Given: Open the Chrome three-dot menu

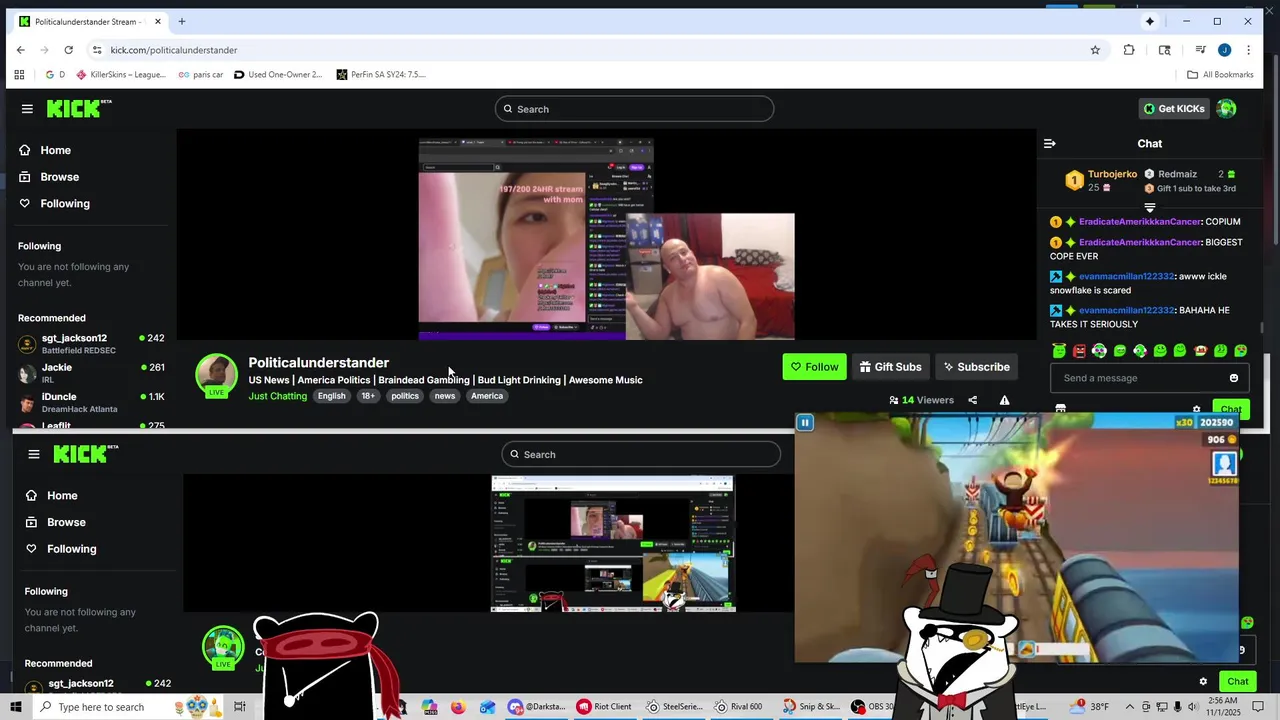Looking at the screenshot, I should click(1248, 50).
